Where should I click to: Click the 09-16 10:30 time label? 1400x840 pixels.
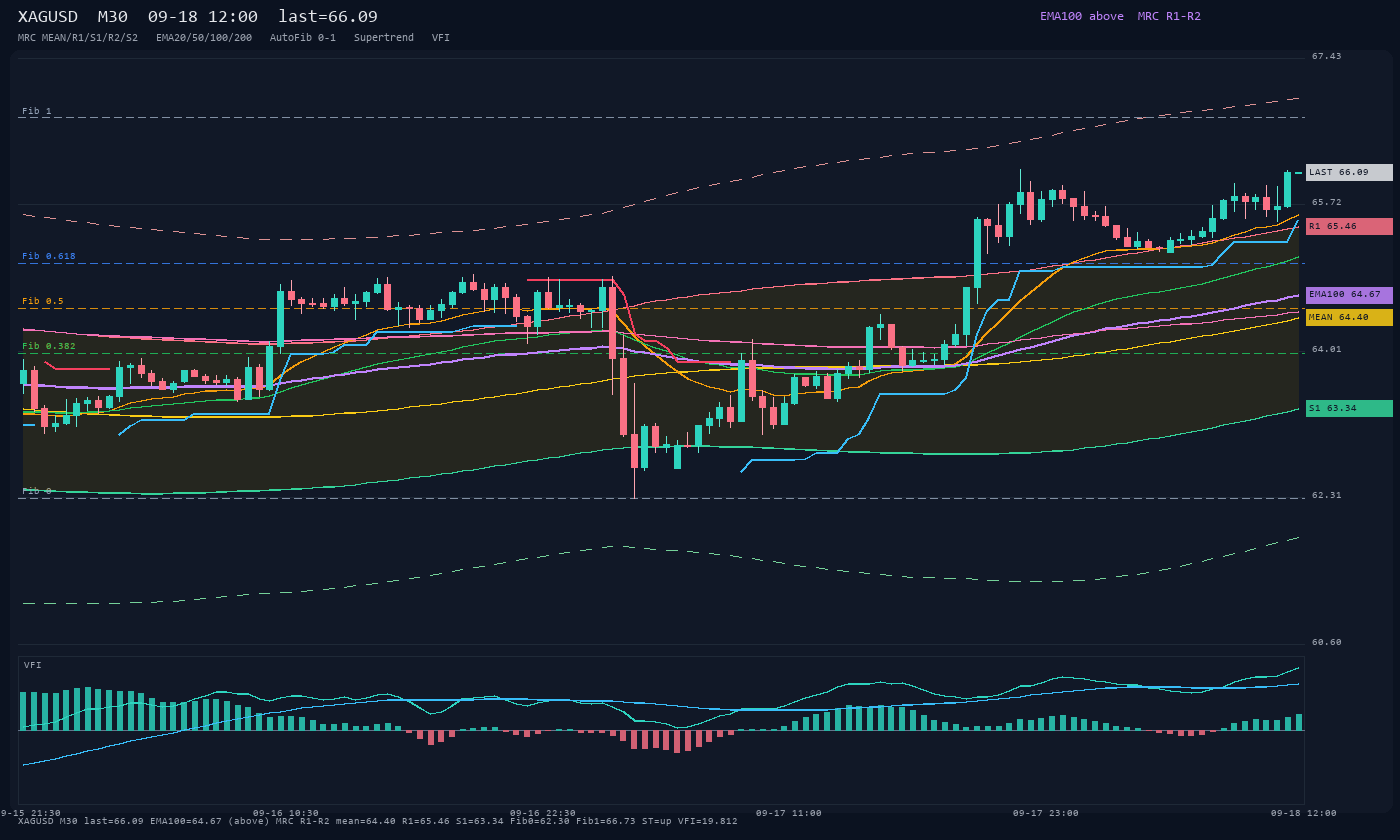(286, 813)
